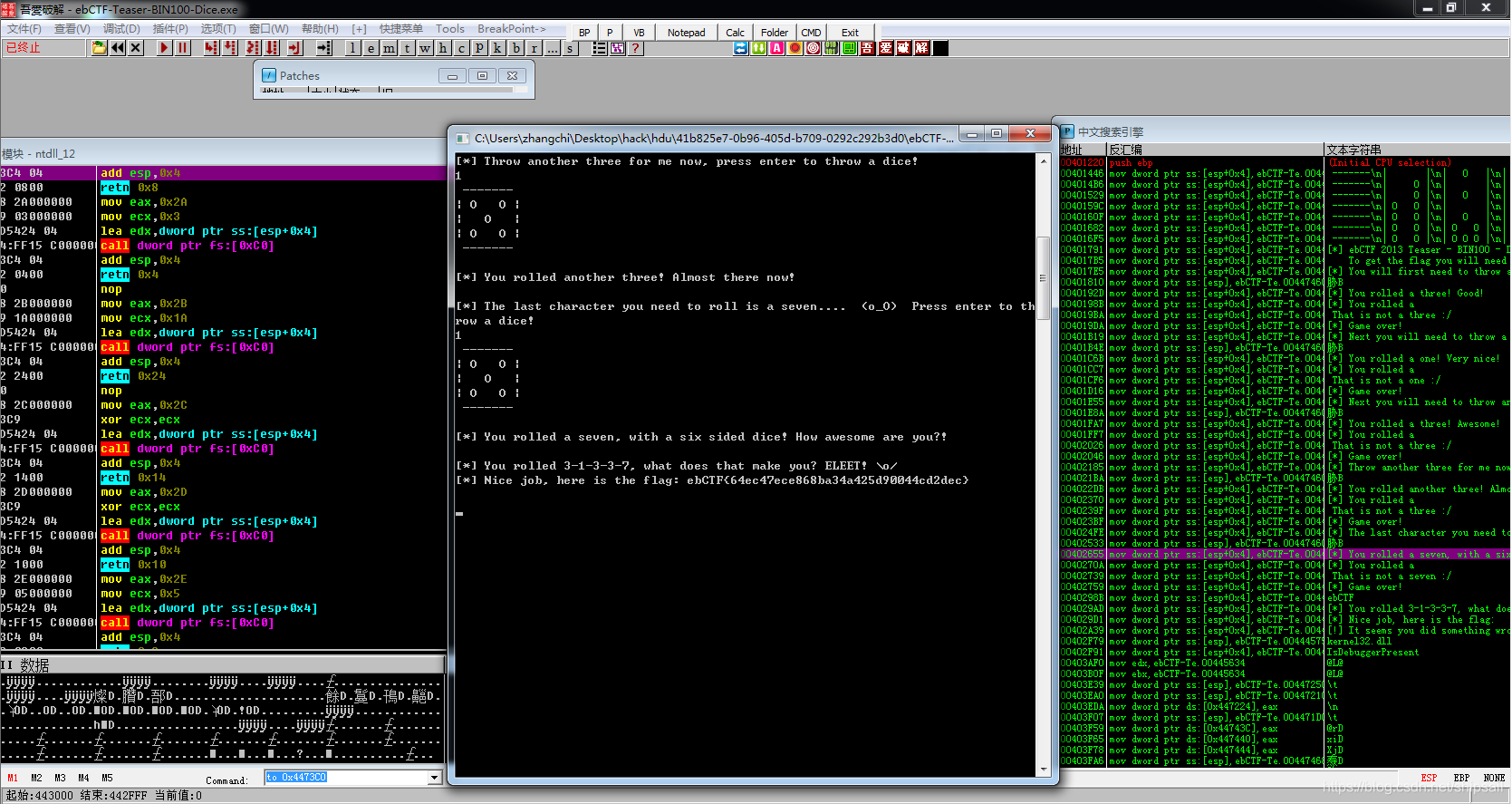Open appearance options purple grid icon

tap(617, 48)
